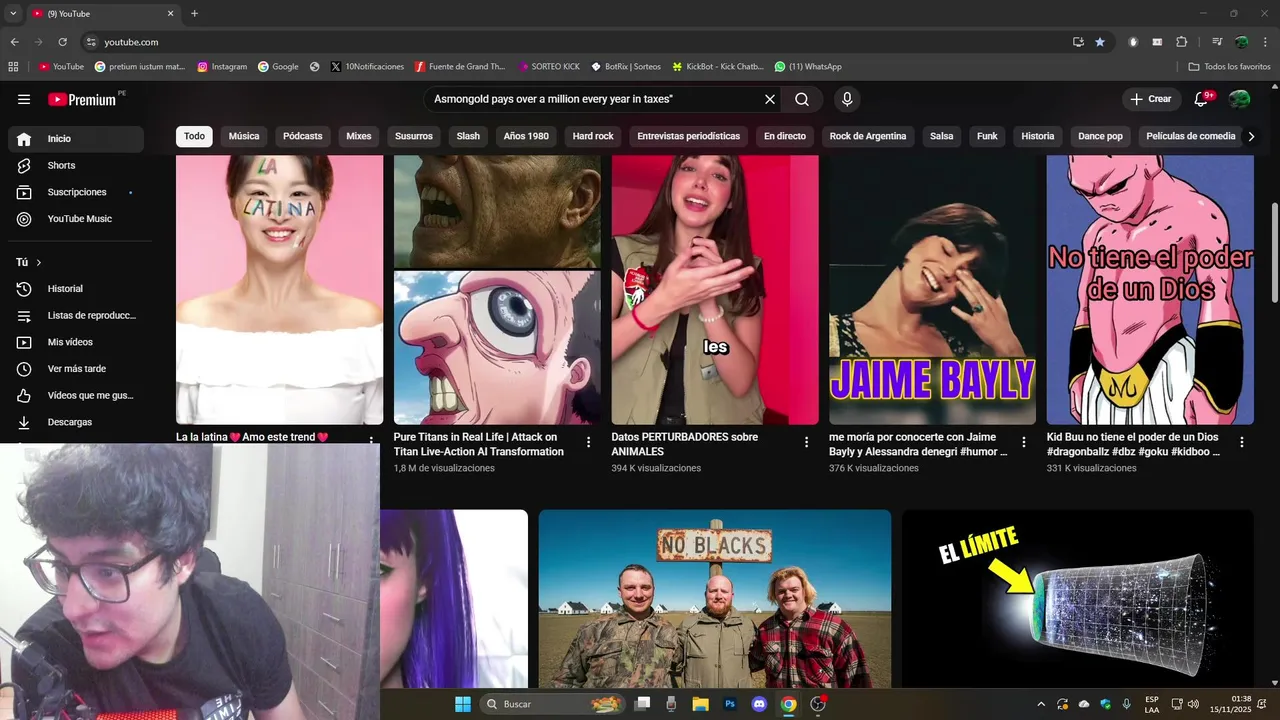Click the YouTube Premium logo
This screenshot has width=1280, height=720.
(x=82, y=99)
